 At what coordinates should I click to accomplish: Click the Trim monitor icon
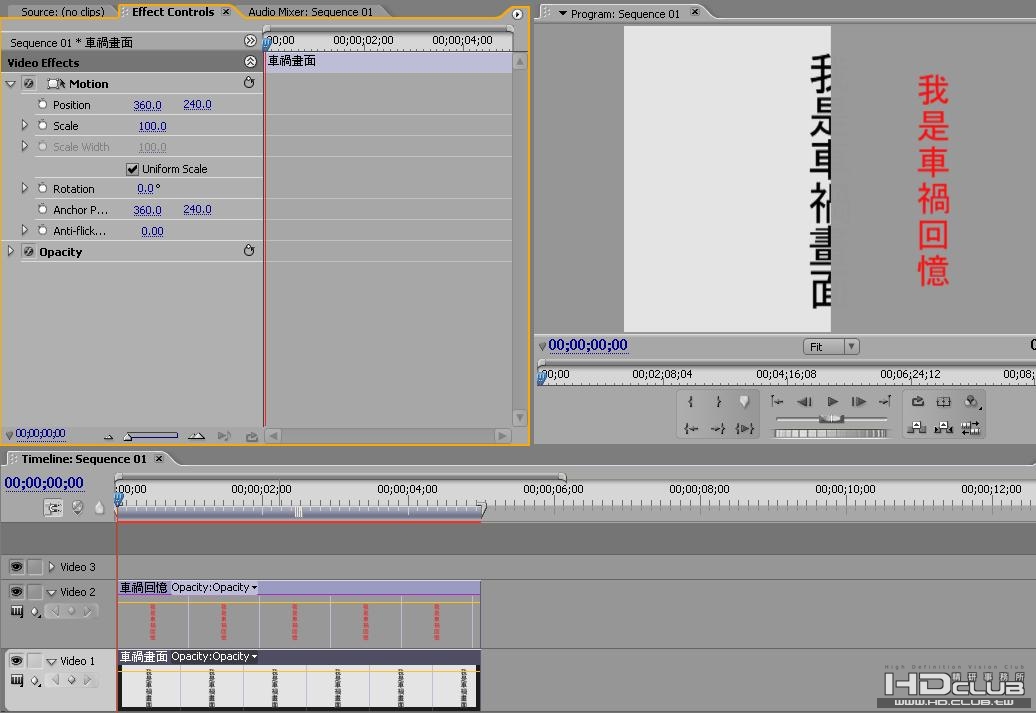[x=969, y=428]
